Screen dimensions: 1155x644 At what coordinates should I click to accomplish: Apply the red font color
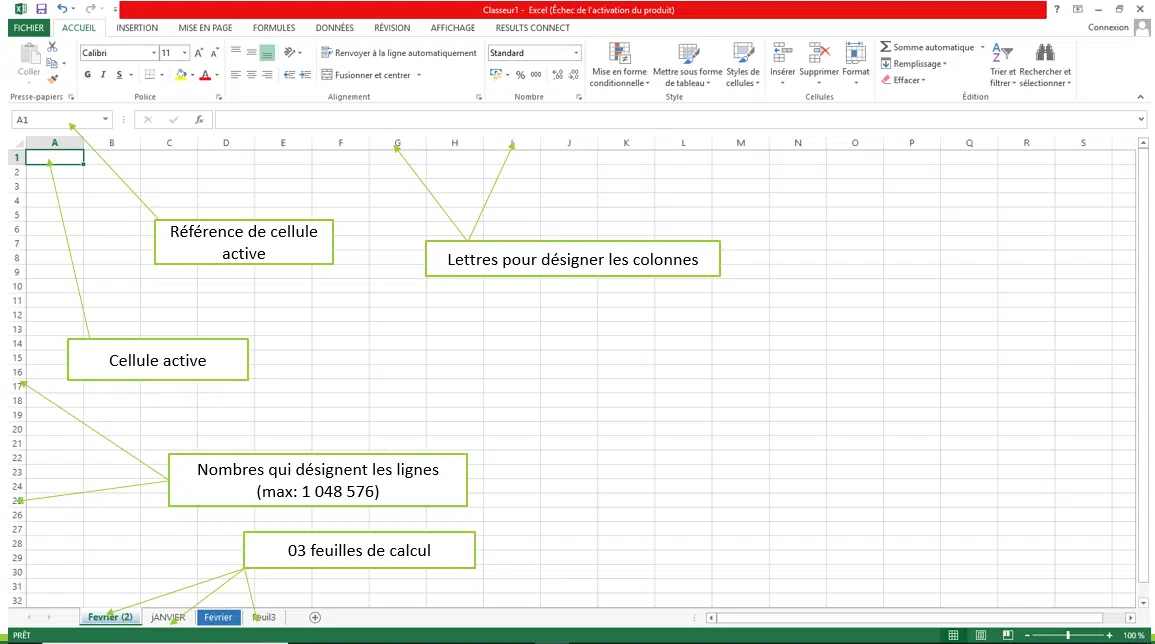point(206,74)
